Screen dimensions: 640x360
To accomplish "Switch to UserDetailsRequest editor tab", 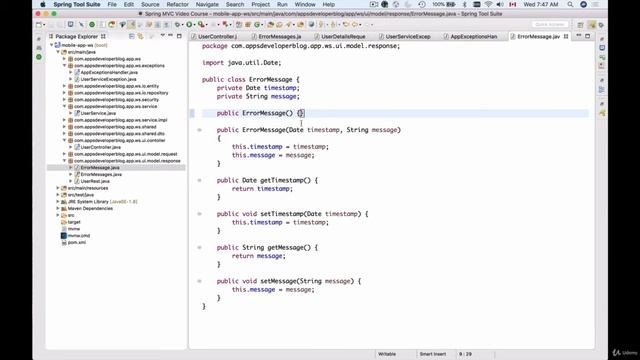I will click(x=343, y=36).
